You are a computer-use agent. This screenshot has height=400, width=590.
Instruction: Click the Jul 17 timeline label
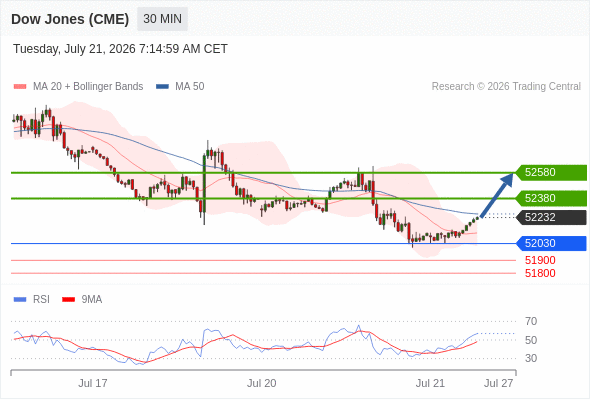click(93, 383)
